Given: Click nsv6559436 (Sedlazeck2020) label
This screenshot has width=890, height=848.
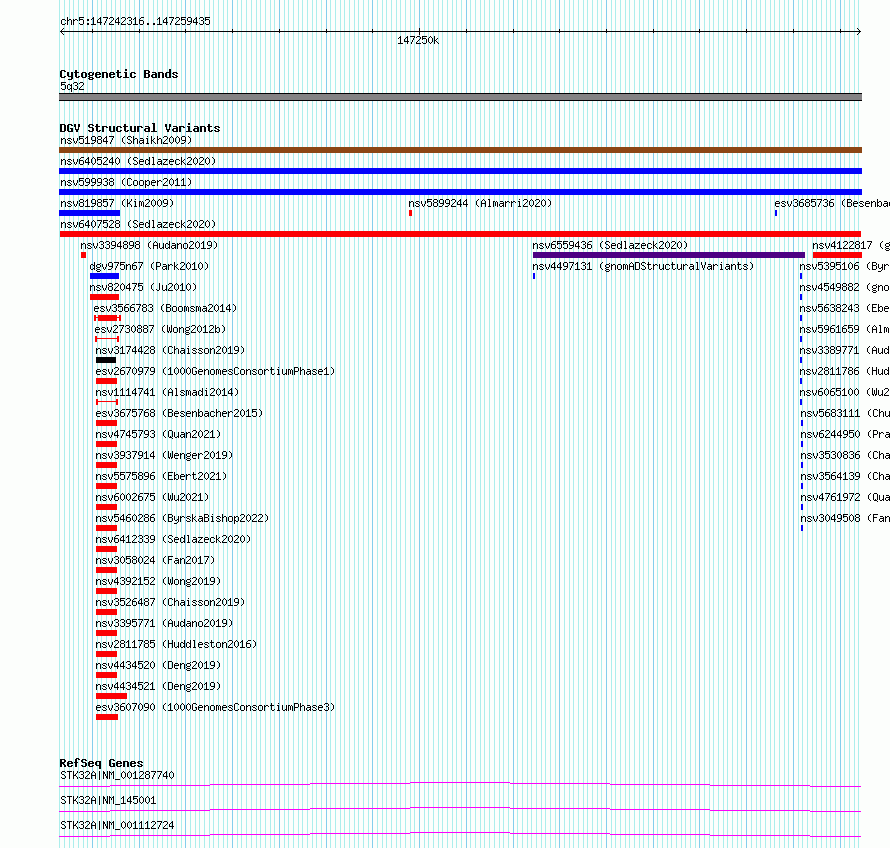Looking at the screenshot, I should coord(610,245).
